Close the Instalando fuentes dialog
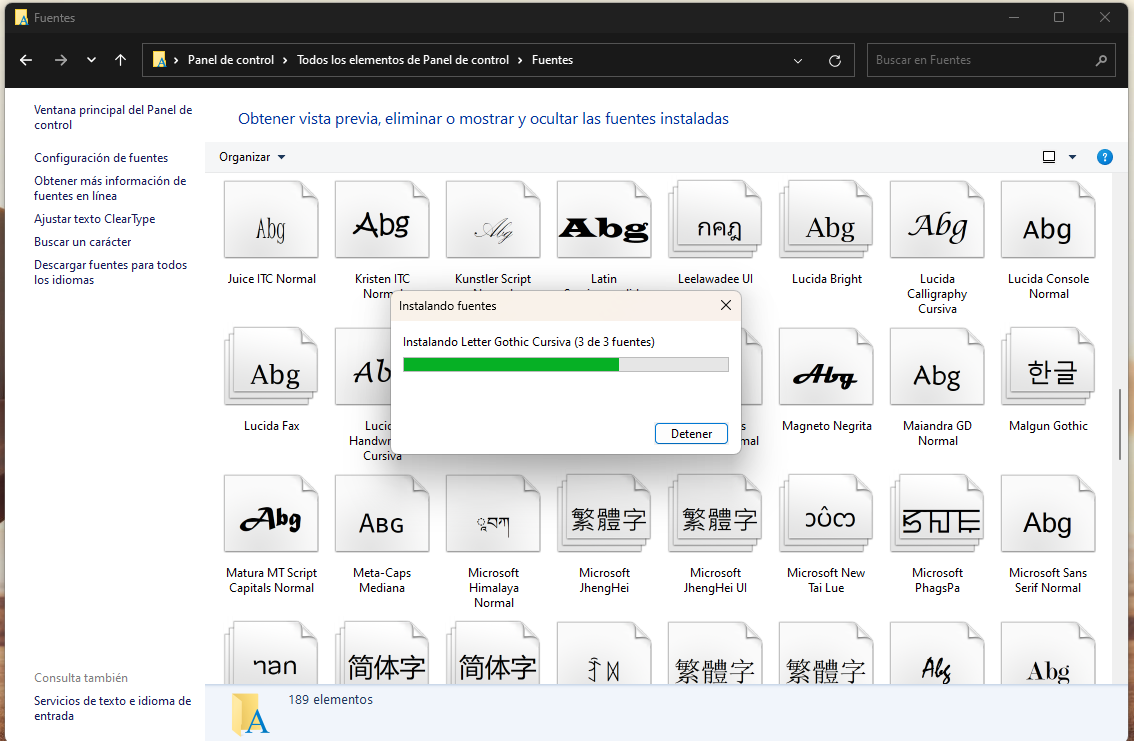This screenshot has width=1134, height=741. [725, 305]
